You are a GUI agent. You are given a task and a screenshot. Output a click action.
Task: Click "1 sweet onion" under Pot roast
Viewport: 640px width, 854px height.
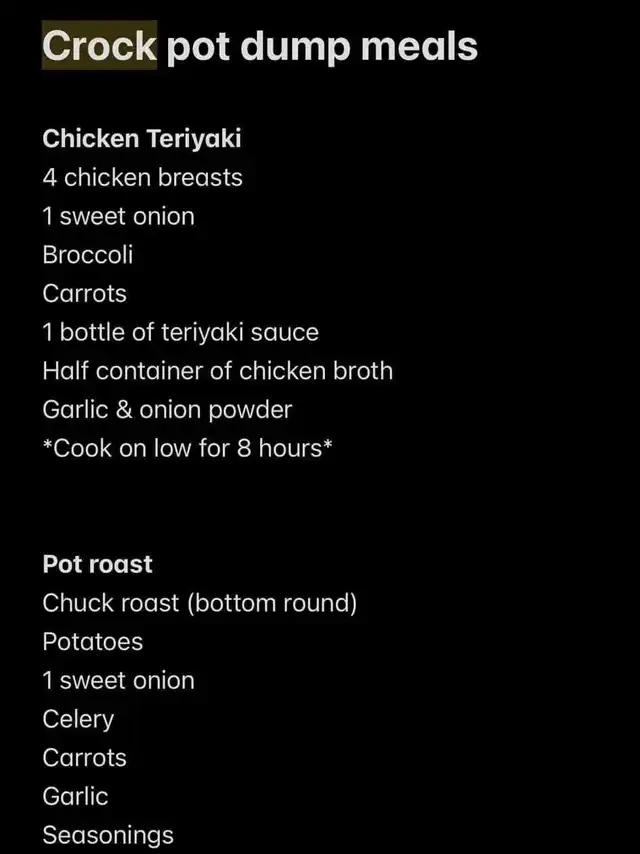click(118, 681)
